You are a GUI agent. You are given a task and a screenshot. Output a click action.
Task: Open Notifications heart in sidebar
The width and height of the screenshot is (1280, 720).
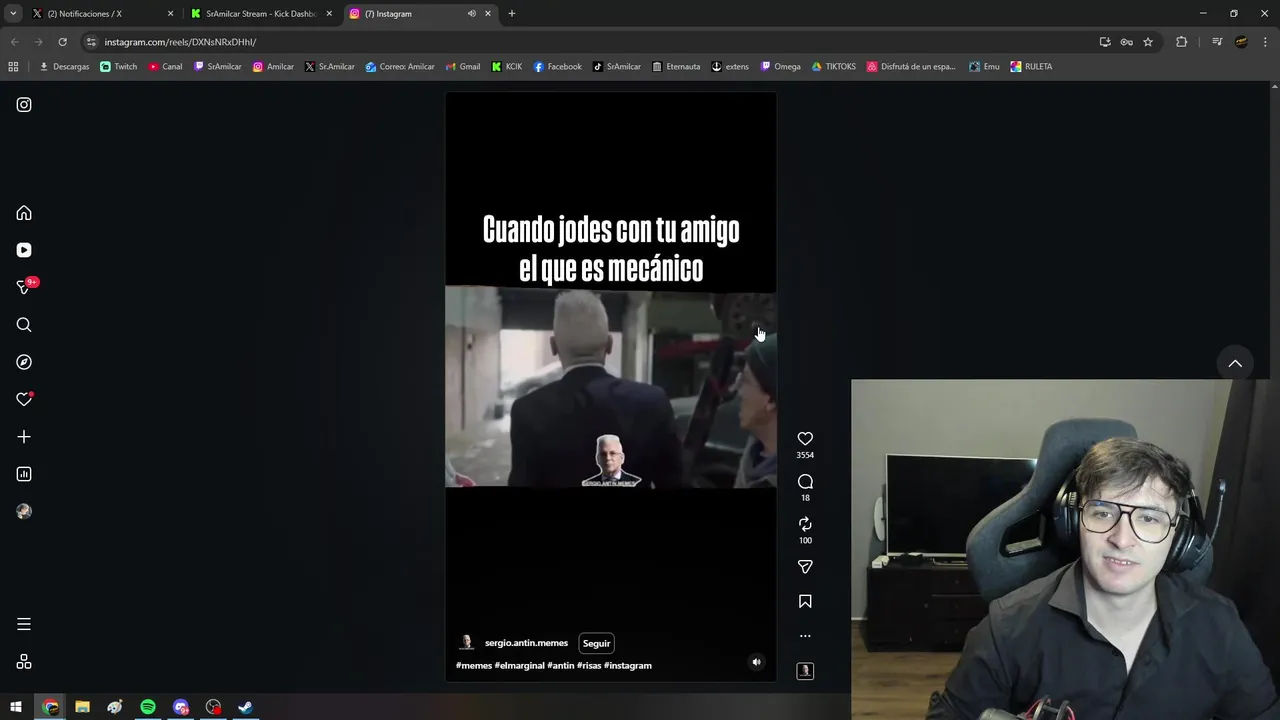coord(24,399)
